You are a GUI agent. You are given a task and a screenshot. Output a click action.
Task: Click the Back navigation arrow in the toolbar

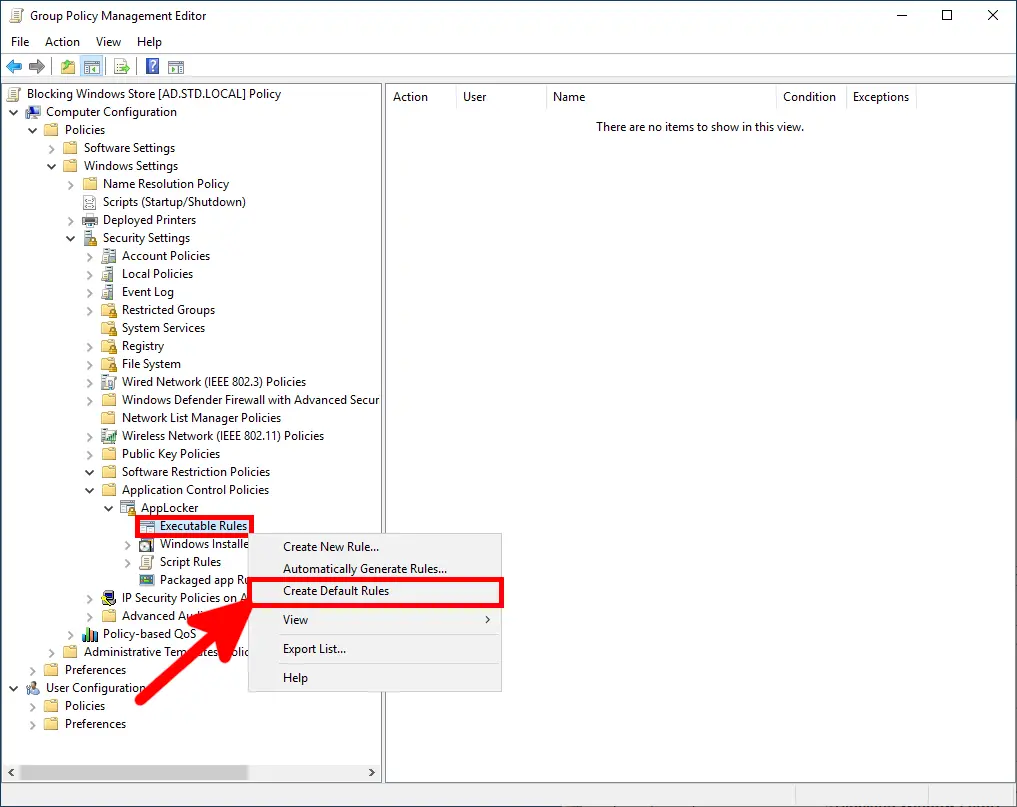(14, 66)
